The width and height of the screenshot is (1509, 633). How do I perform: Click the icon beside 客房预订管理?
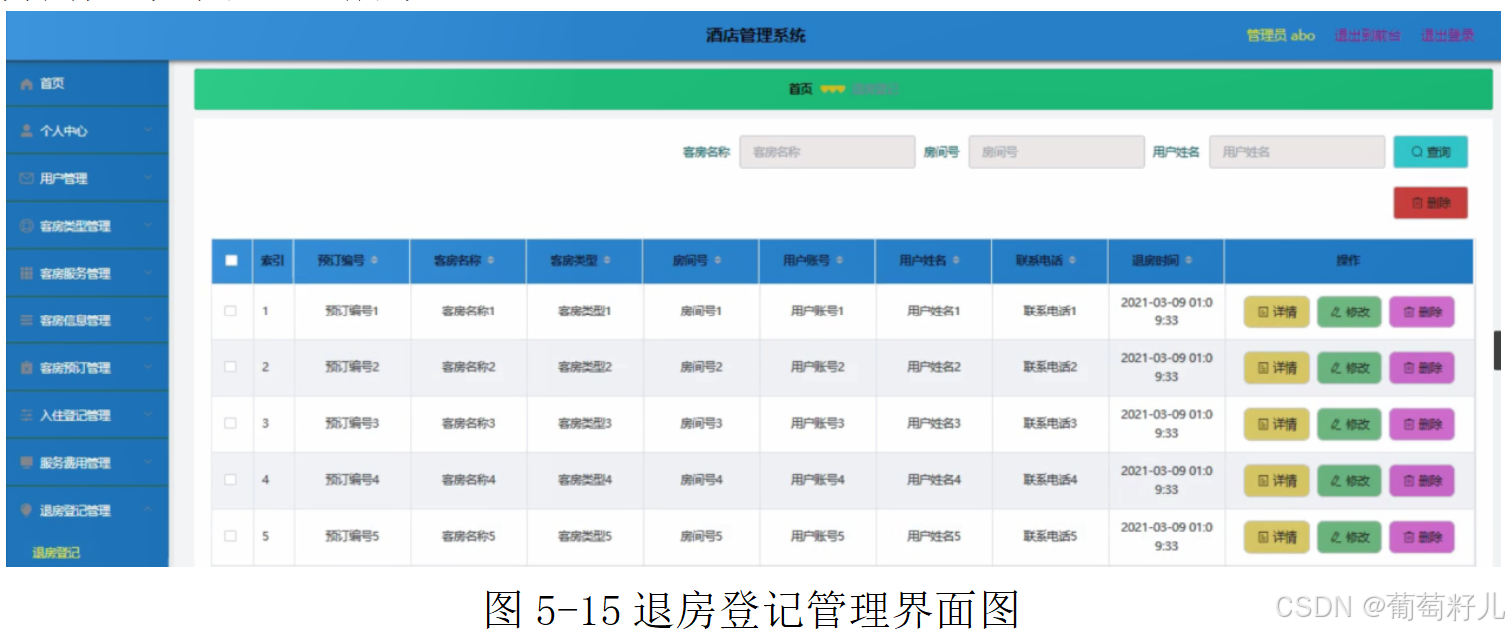pyautogui.click(x=27, y=368)
